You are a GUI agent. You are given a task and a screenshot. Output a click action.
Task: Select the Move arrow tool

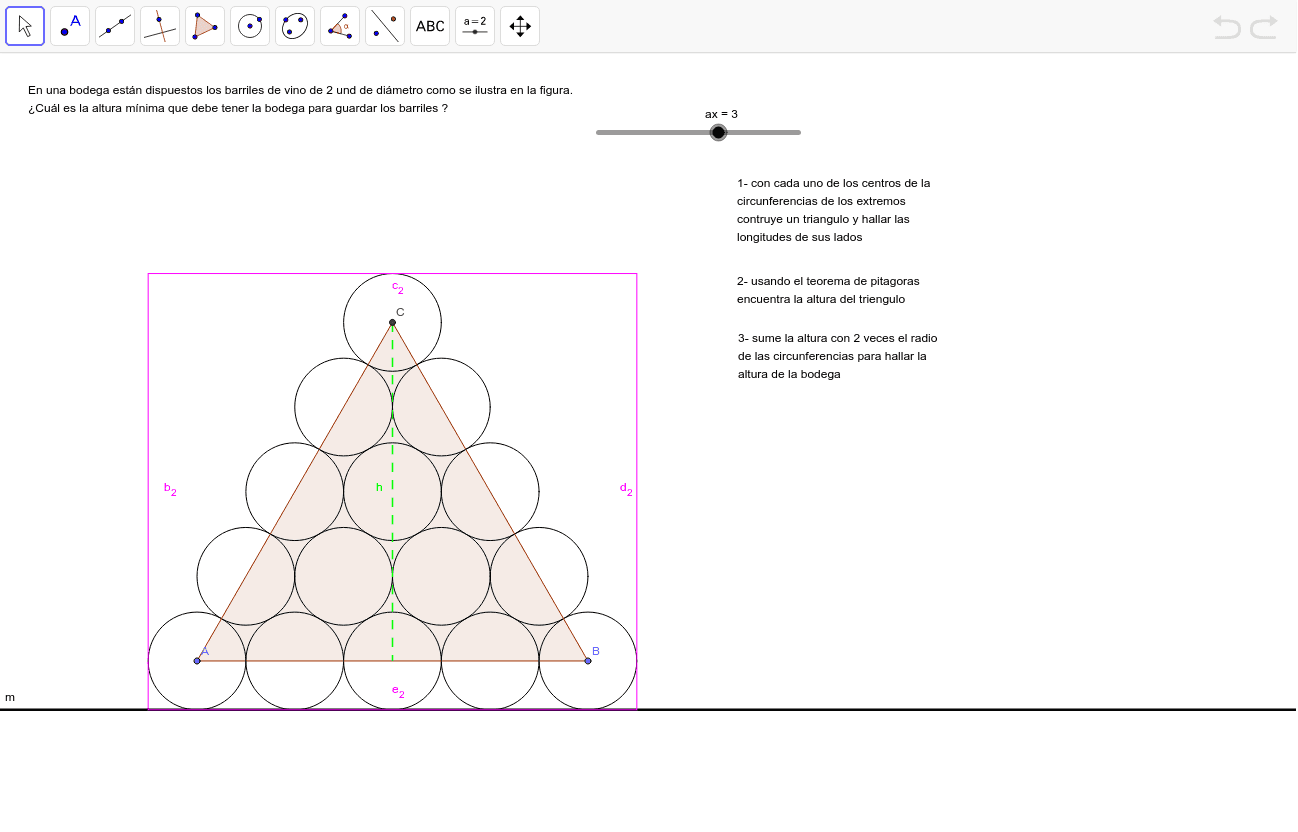pos(25,26)
